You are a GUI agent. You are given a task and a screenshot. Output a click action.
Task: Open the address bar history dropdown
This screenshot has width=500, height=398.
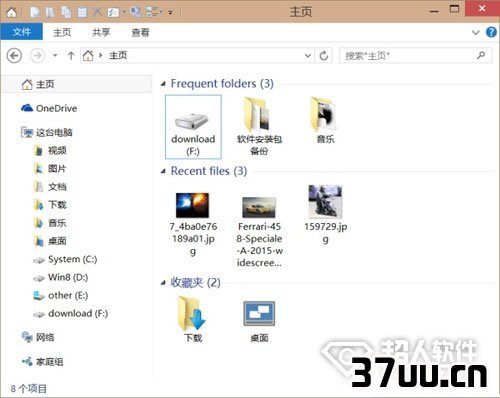tap(308, 56)
